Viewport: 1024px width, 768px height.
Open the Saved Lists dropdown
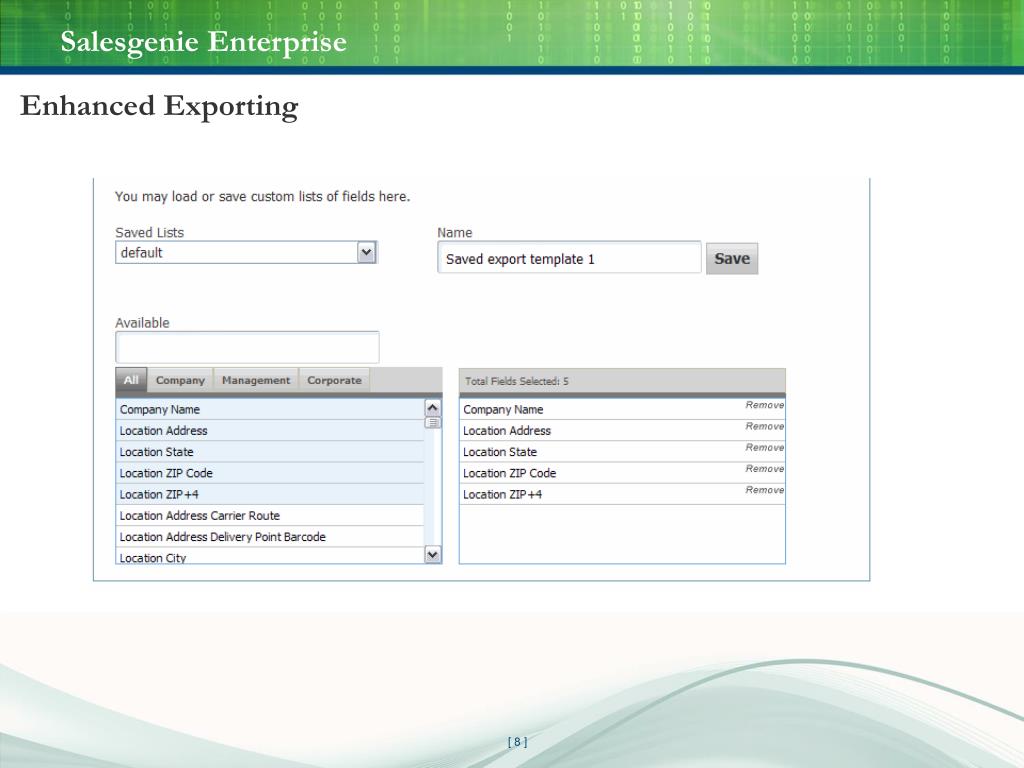(x=246, y=253)
